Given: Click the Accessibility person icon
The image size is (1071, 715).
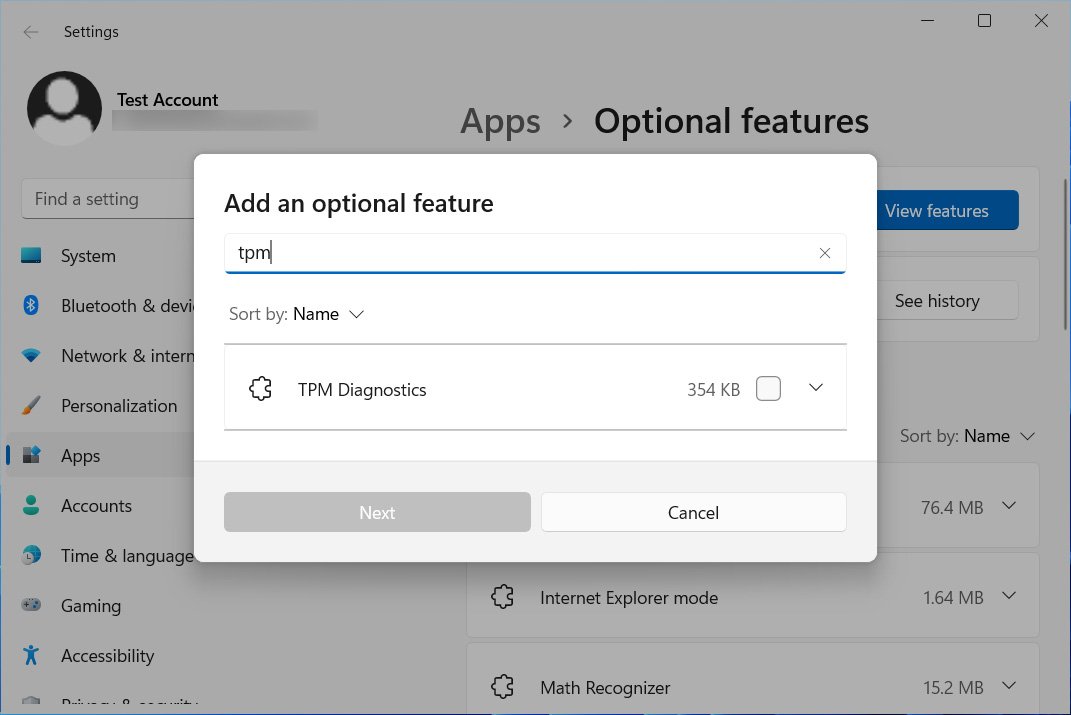Looking at the screenshot, I should (x=31, y=656).
